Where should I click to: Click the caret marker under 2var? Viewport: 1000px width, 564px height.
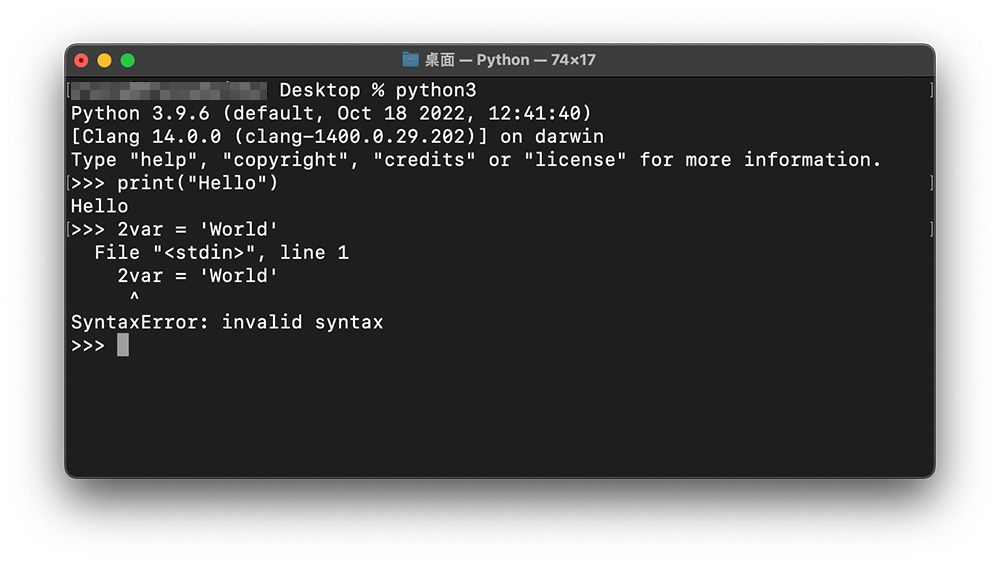point(134,296)
